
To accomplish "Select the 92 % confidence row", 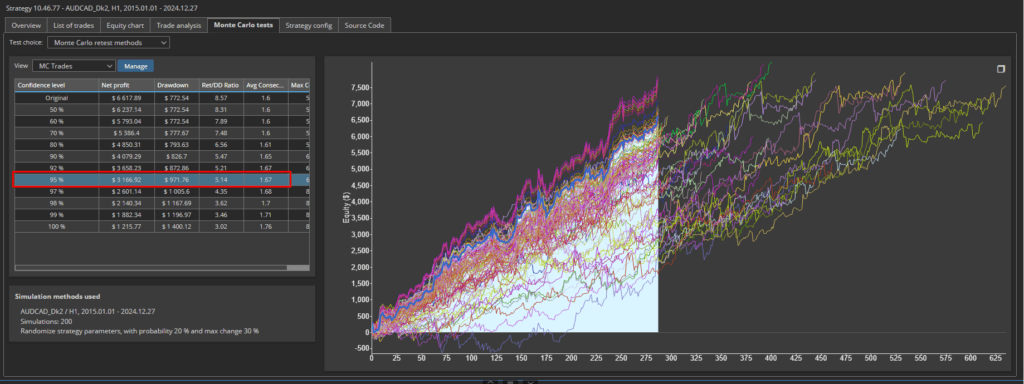I will click(x=162, y=167).
